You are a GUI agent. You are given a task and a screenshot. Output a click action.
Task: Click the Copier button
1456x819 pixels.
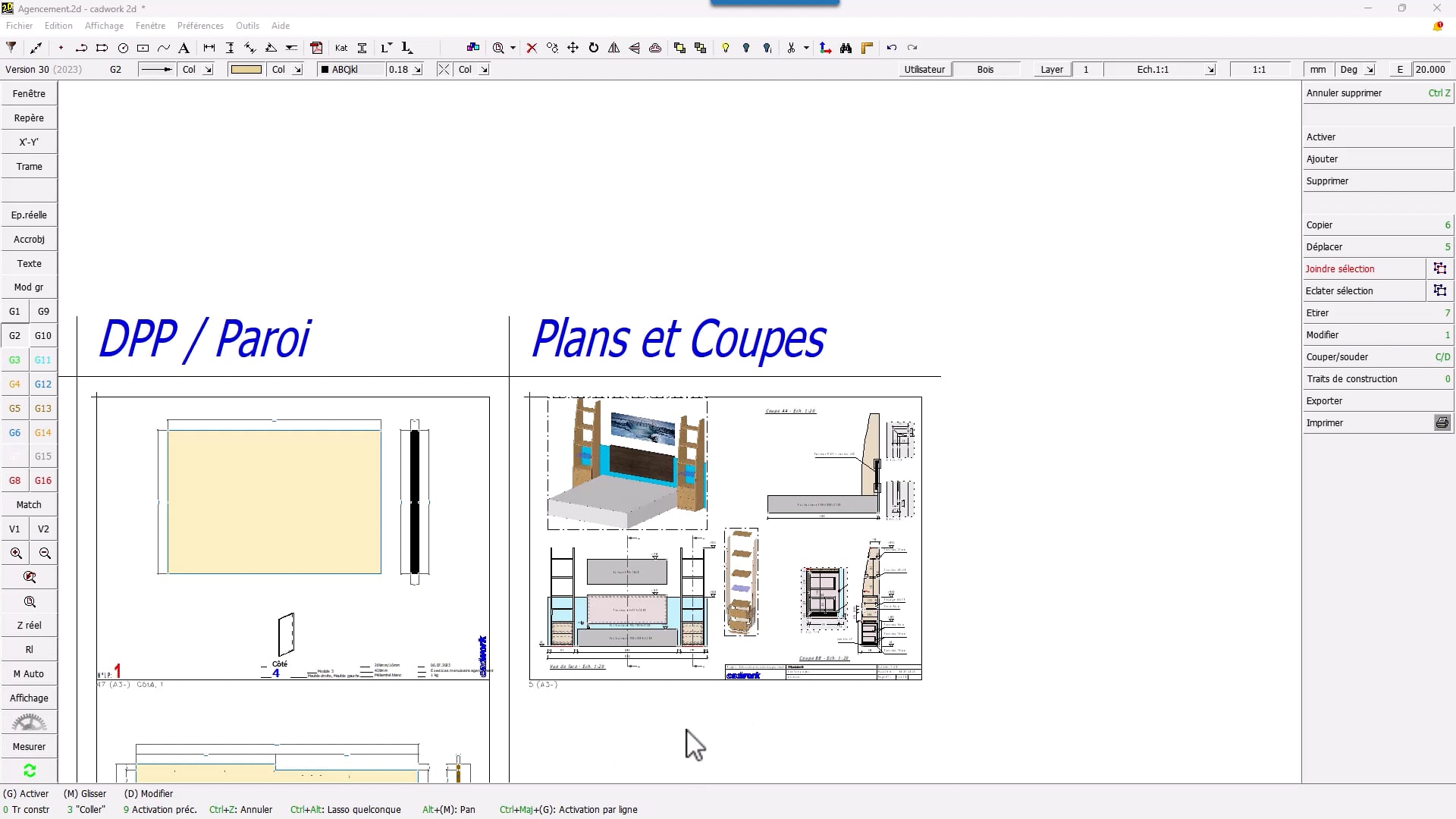pos(1378,224)
